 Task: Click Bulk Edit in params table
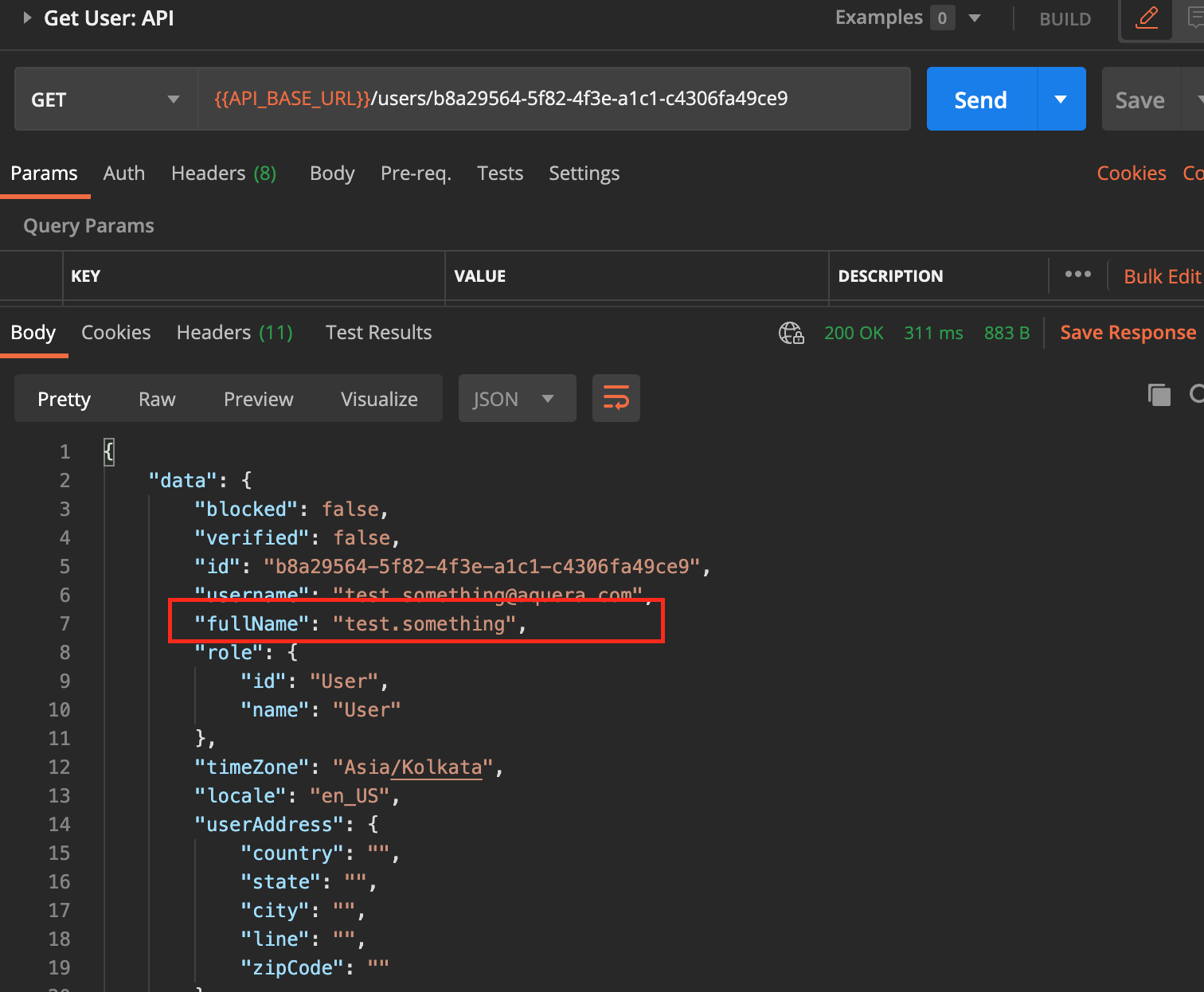[x=1162, y=276]
